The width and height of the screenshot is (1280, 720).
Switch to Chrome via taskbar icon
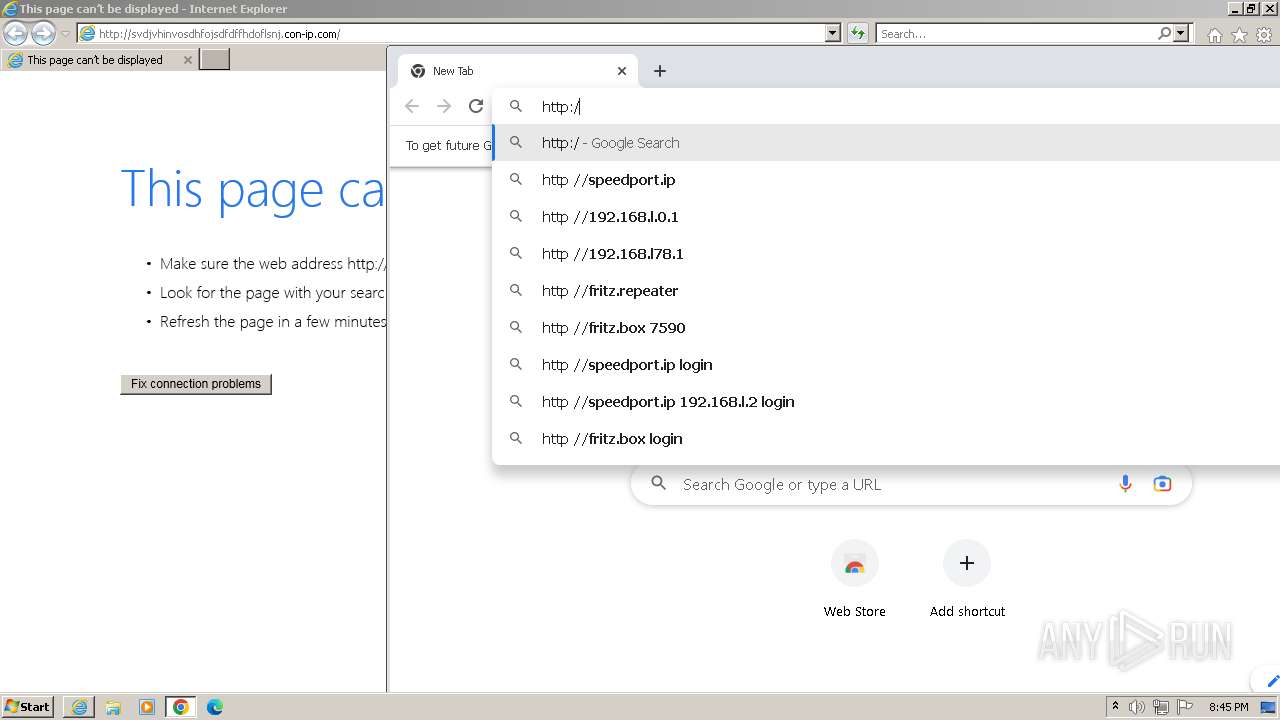coord(181,707)
